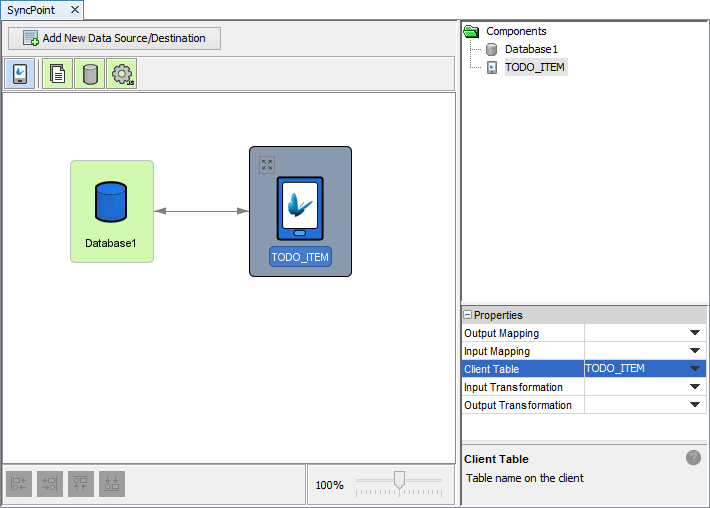Select Database1 in the Components tree
The image size is (710, 508).
click(x=530, y=49)
